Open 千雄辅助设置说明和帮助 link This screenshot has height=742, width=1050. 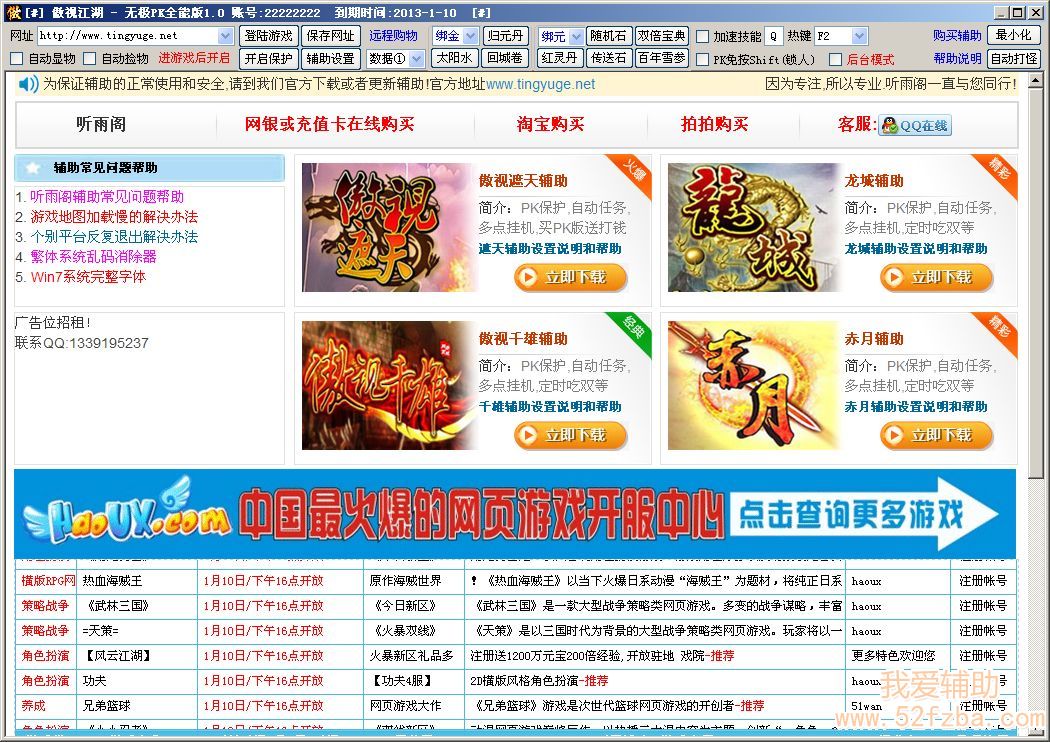point(550,407)
